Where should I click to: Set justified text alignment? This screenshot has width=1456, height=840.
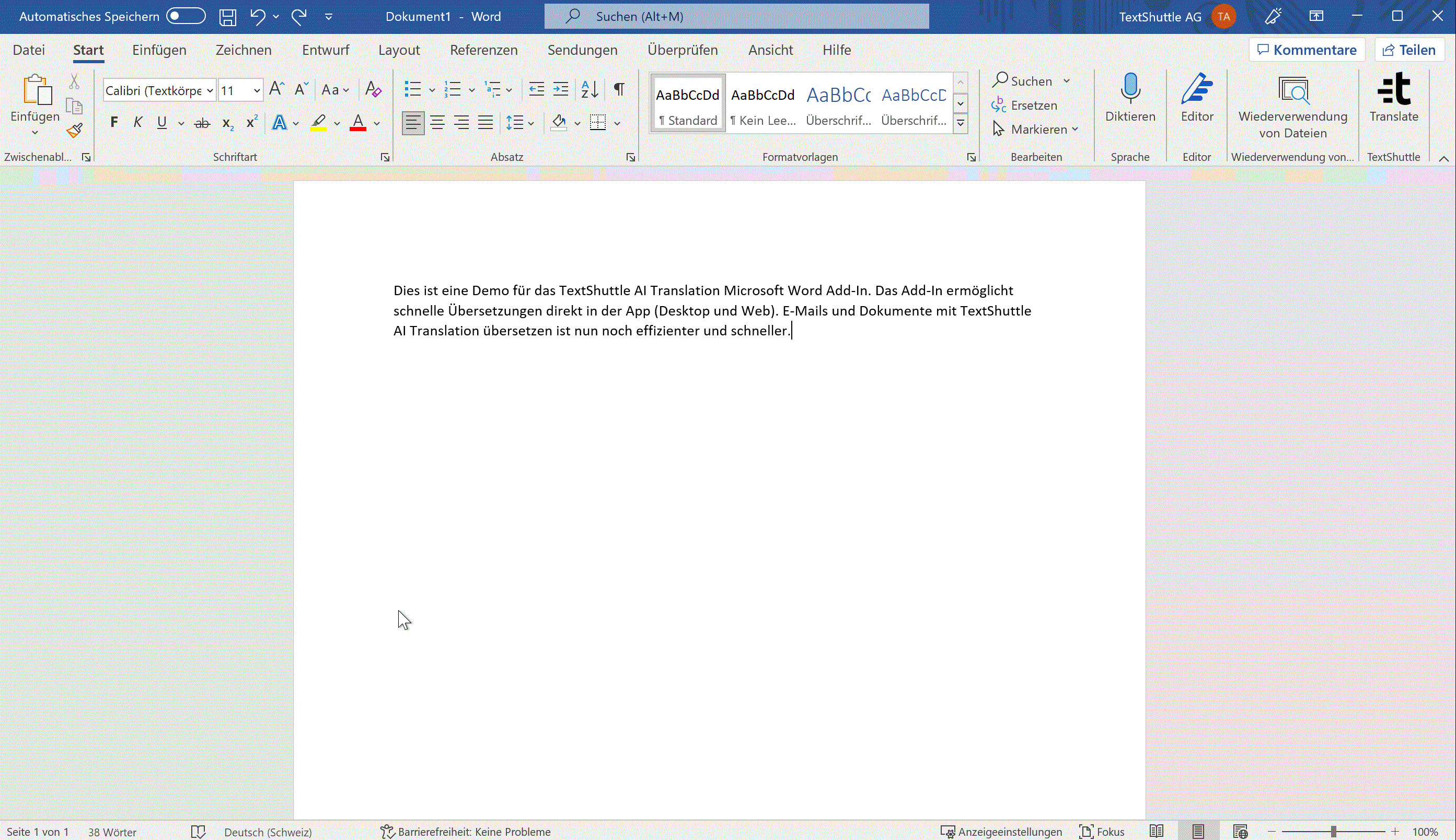[x=486, y=122]
